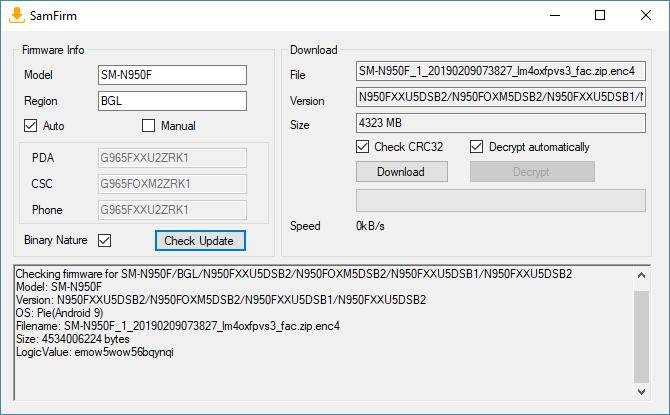
Task: Click the grayed Decrypt button
Action: pos(532,172)
